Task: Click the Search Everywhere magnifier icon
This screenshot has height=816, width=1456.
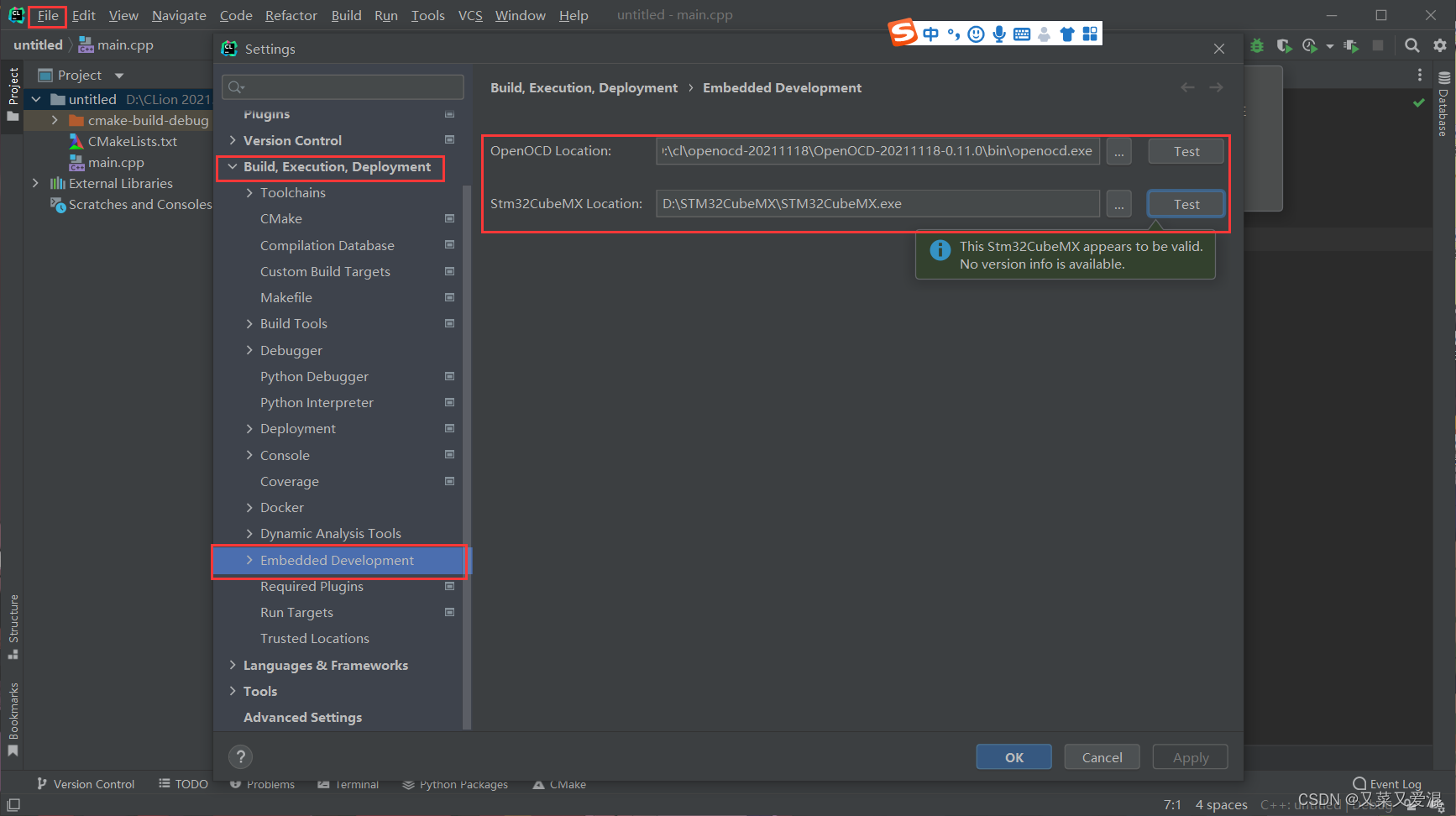Action: pos(1412,45)
